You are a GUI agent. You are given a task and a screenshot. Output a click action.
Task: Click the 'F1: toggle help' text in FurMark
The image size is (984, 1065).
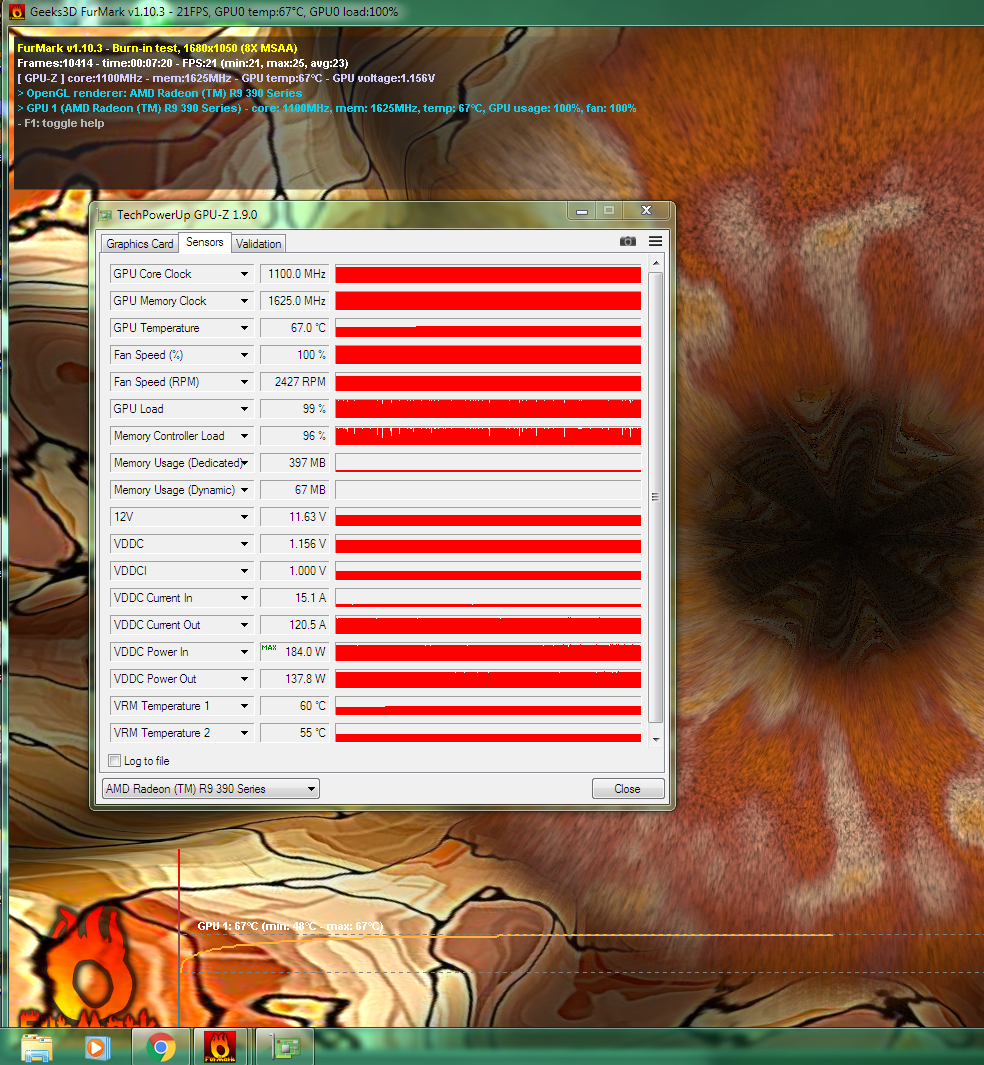point(64,124)
